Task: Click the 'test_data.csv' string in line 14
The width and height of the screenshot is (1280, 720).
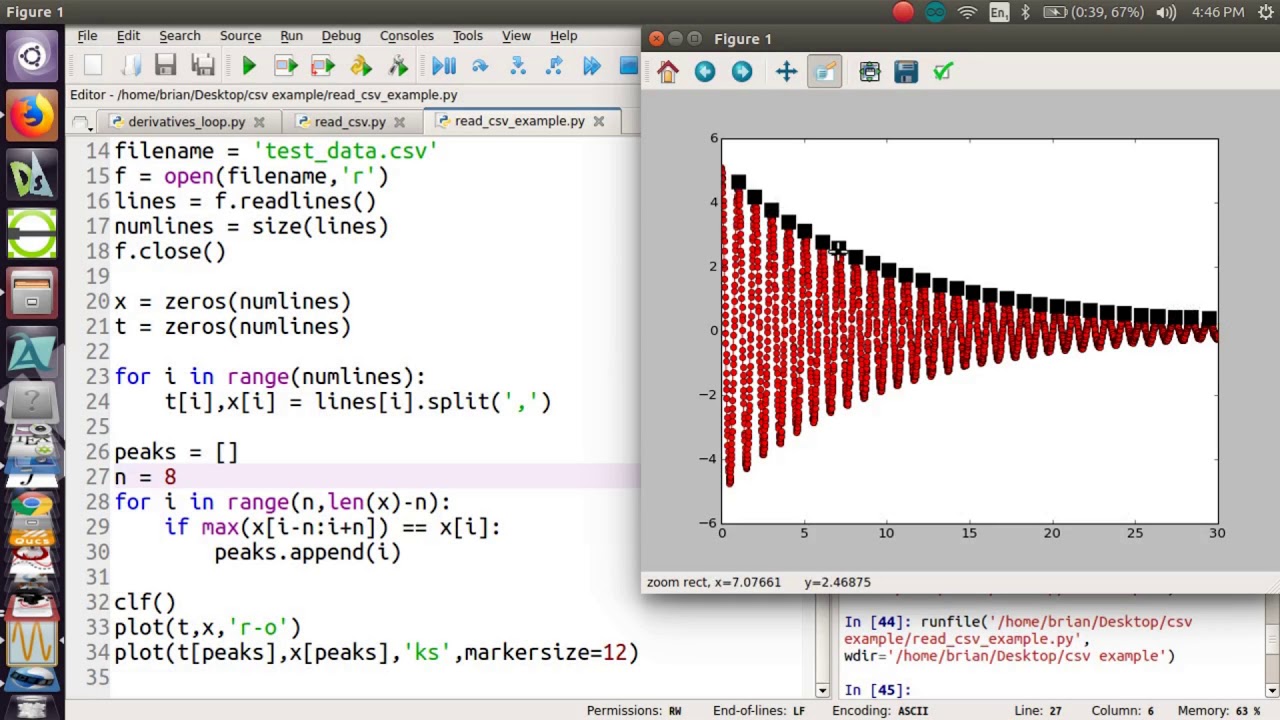Action: point(345,151)
